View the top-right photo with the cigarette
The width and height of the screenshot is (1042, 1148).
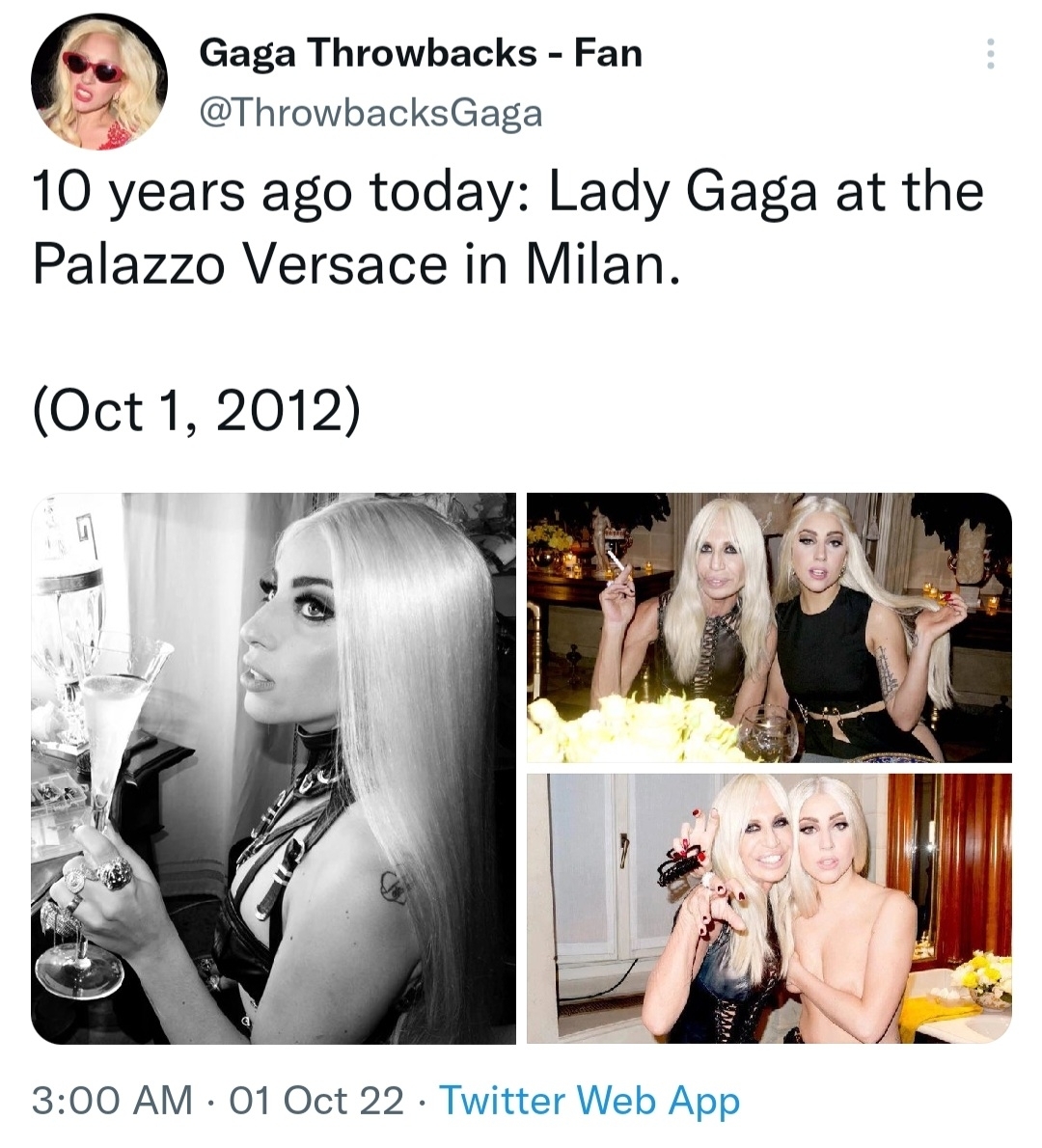pos(770,627)
